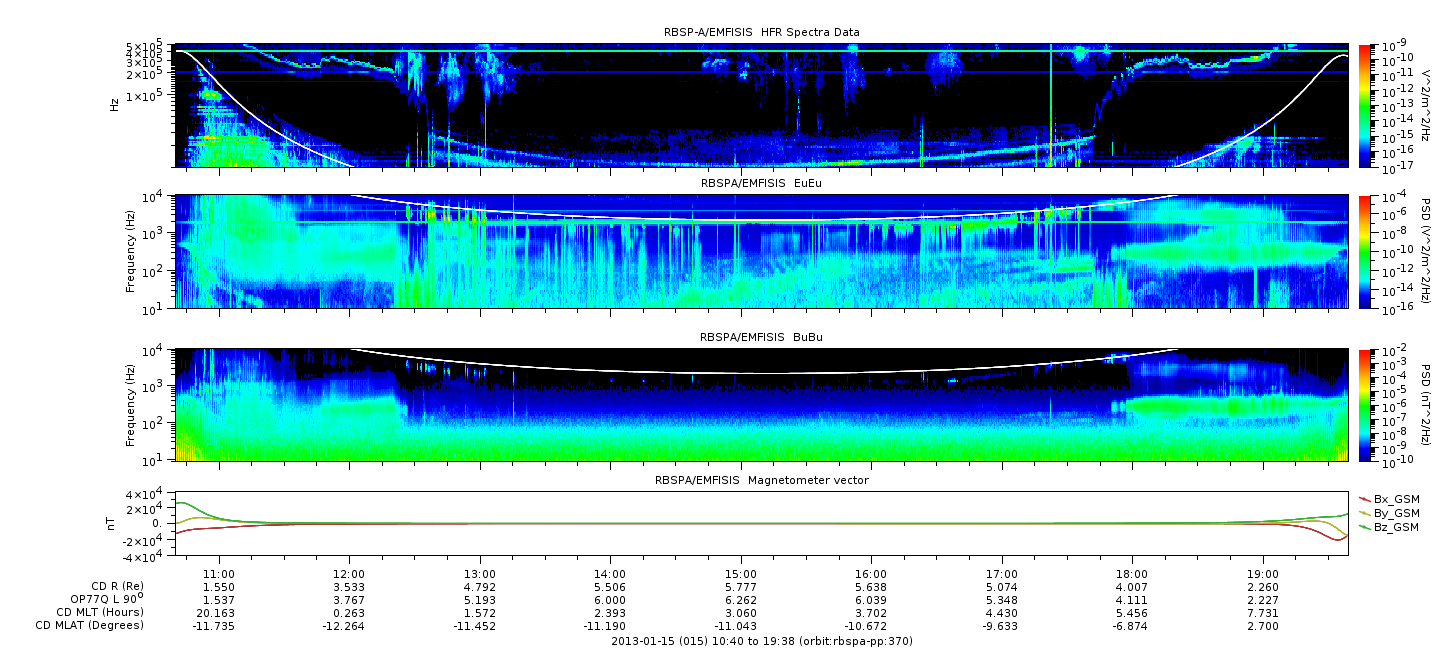Select the 19:00 time tick label
This screenshot has height=658, width=1447.
pyautogui.click(x=1263, y=573)
